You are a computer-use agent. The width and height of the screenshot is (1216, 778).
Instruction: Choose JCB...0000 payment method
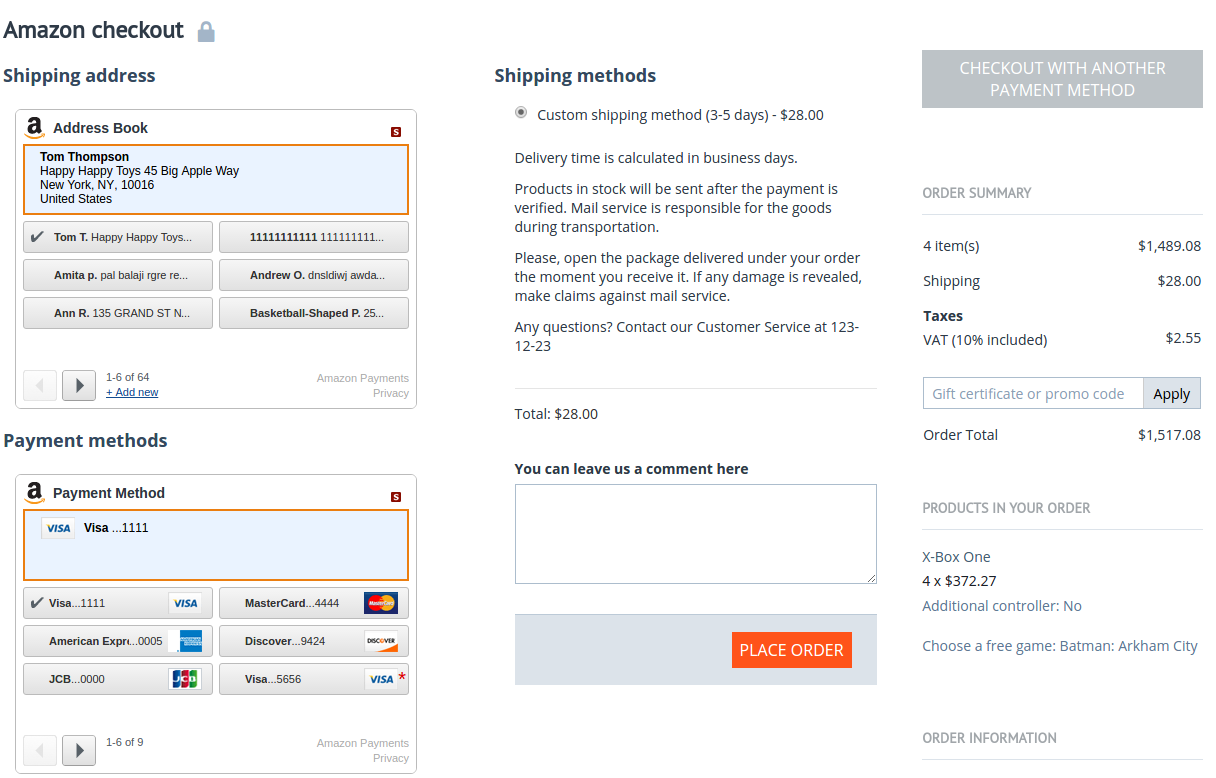pos(118,679)
